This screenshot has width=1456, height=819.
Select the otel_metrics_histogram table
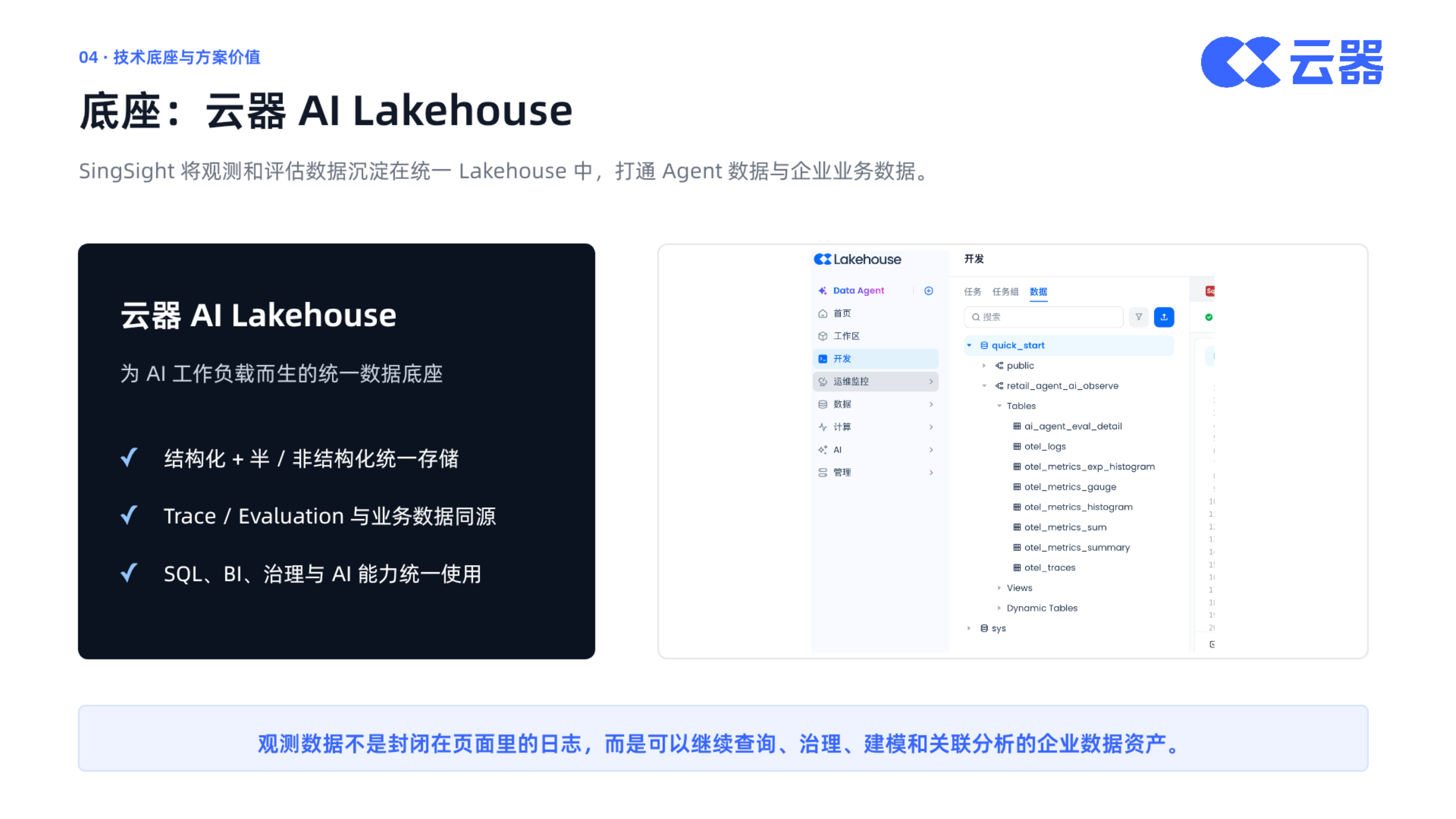[1072, 507]
